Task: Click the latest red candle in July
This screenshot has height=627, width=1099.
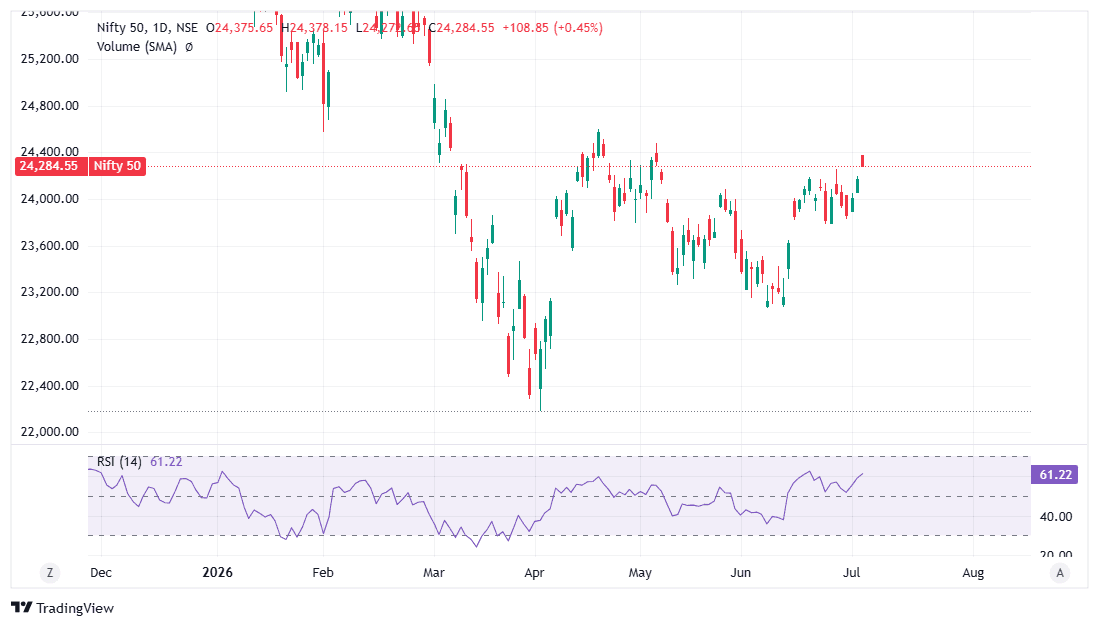Action: 863,161
